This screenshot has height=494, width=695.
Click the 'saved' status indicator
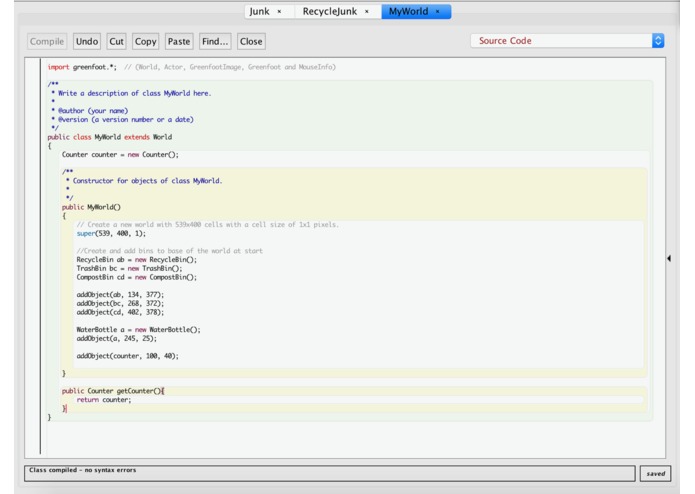point(656,473)
